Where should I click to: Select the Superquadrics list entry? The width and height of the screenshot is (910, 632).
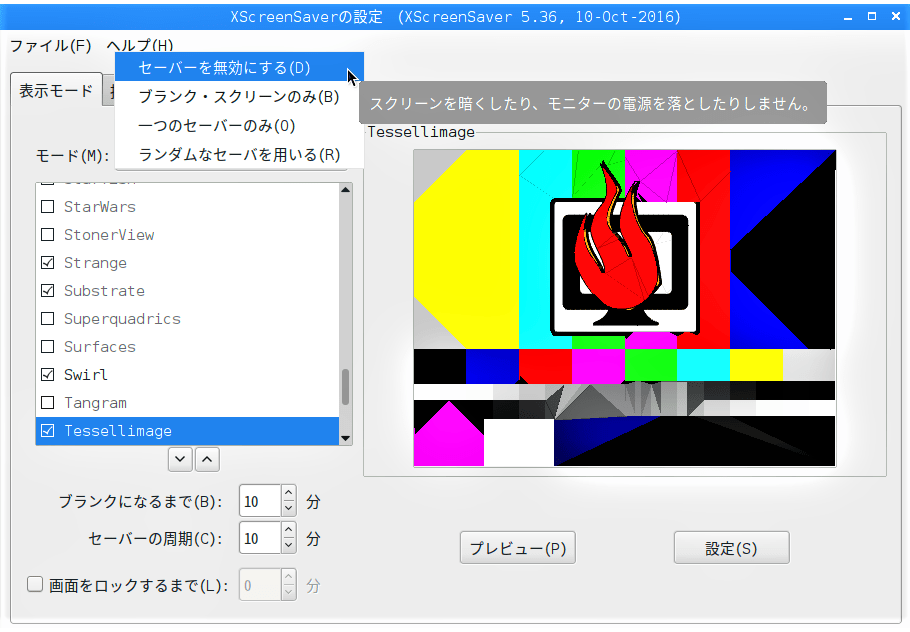[187, 319]
